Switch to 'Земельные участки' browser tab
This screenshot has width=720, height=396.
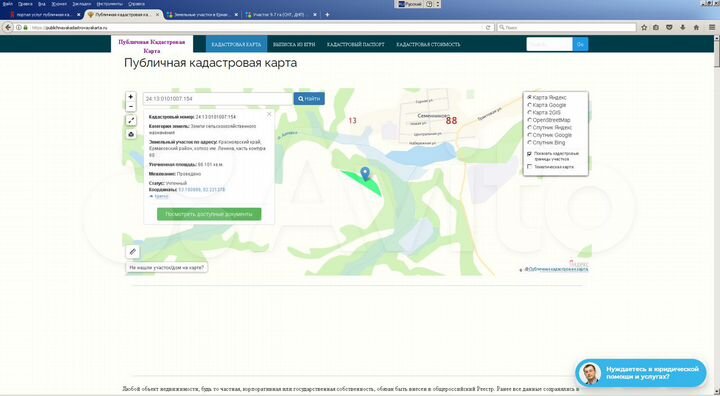pos(201,15)
